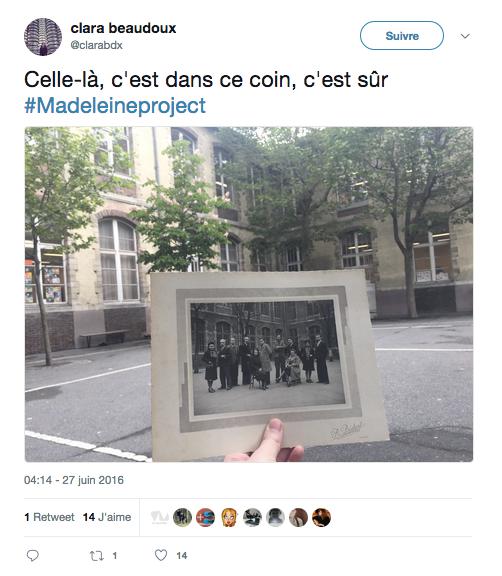Open the @clarabdx handle link
The height and width of the screenshot is (576, 502).
pos(96,45)
